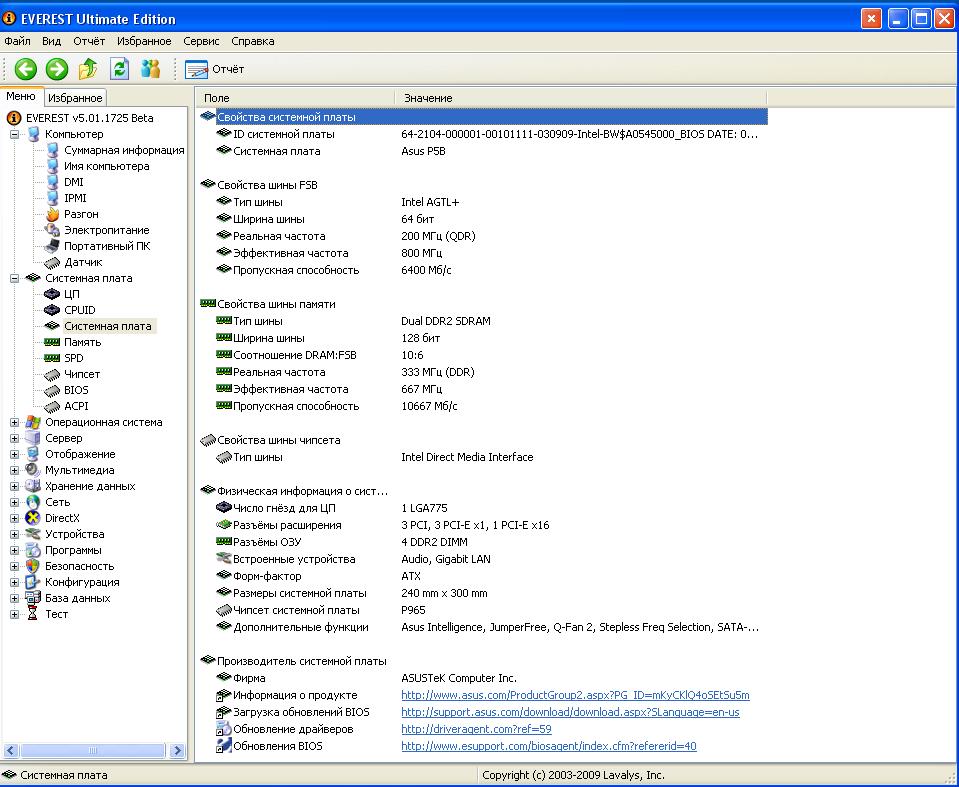Open the esupport.com biosagent link
This screenshot has height=787, width=959.
click(549, 747)
